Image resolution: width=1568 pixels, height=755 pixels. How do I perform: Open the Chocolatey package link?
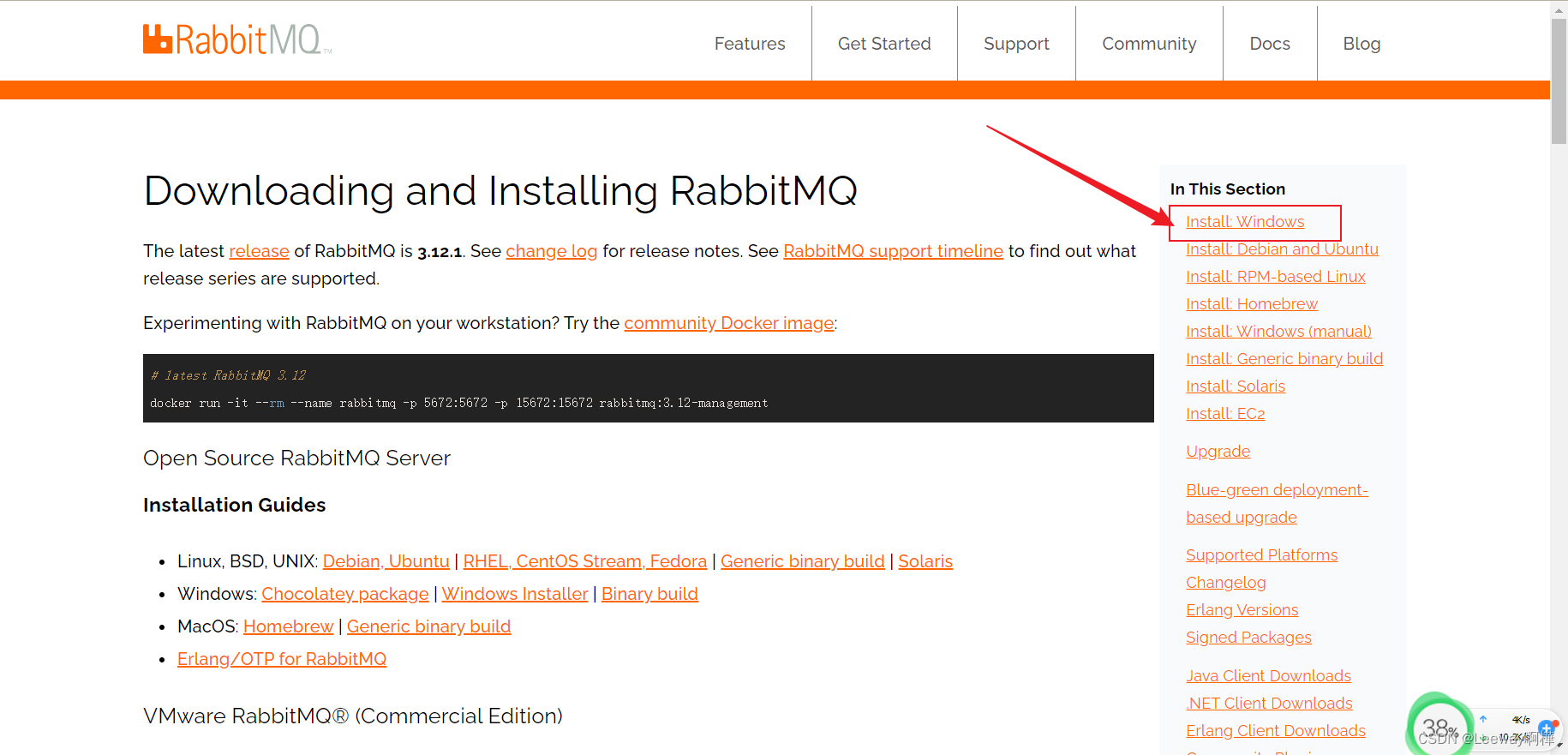coord(345,594)
